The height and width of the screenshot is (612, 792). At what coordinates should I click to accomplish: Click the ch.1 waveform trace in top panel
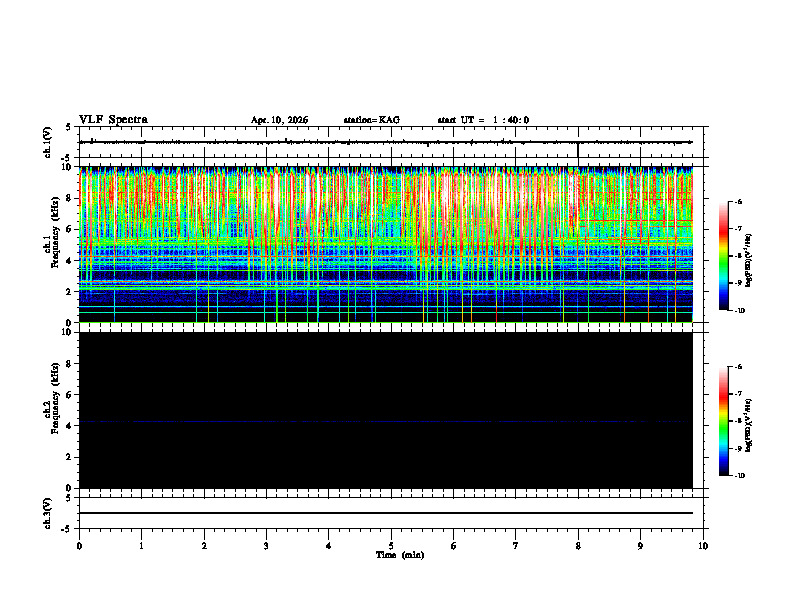coord(386,142)
